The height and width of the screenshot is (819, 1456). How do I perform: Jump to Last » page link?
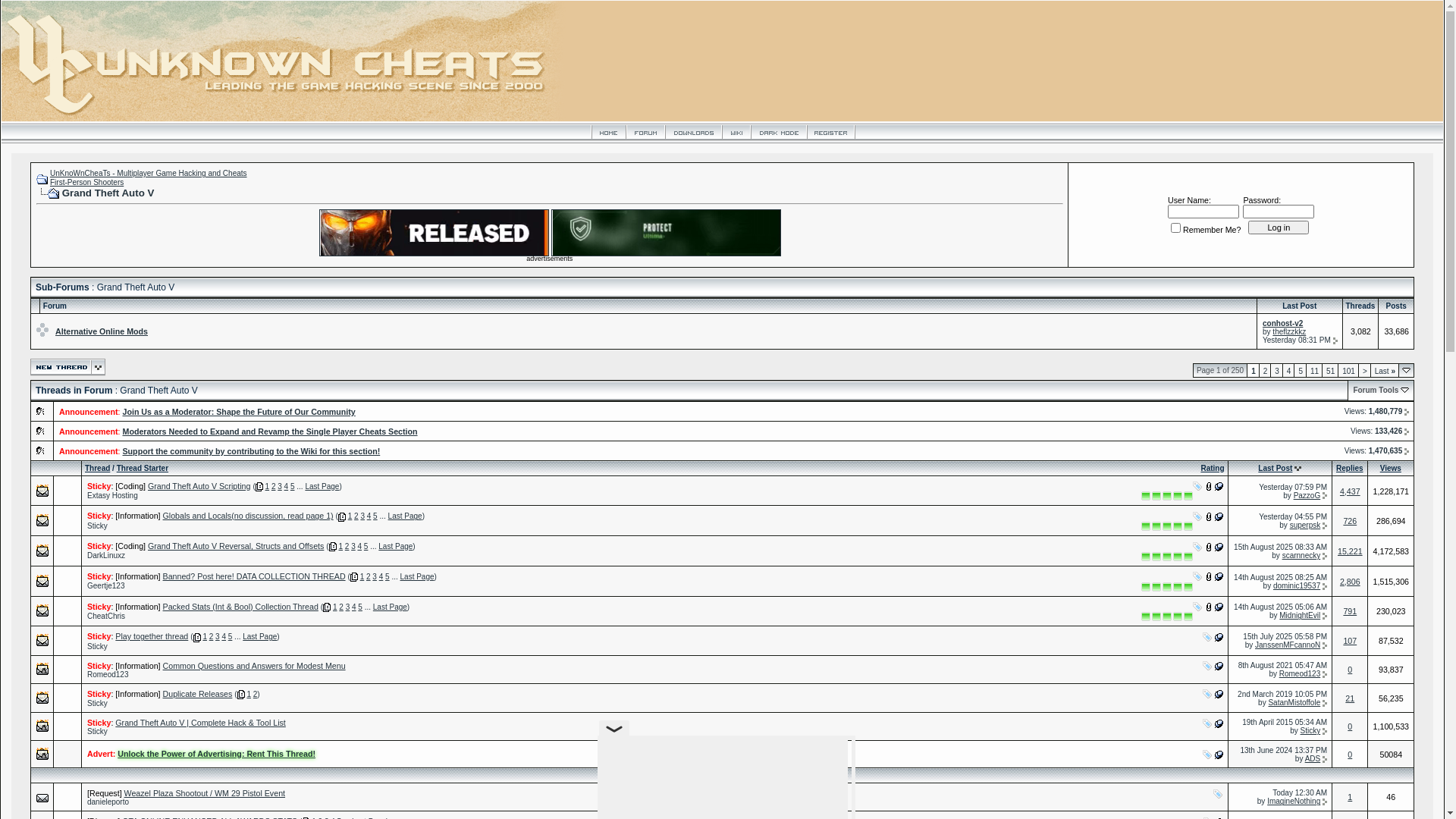point(1385,371)
